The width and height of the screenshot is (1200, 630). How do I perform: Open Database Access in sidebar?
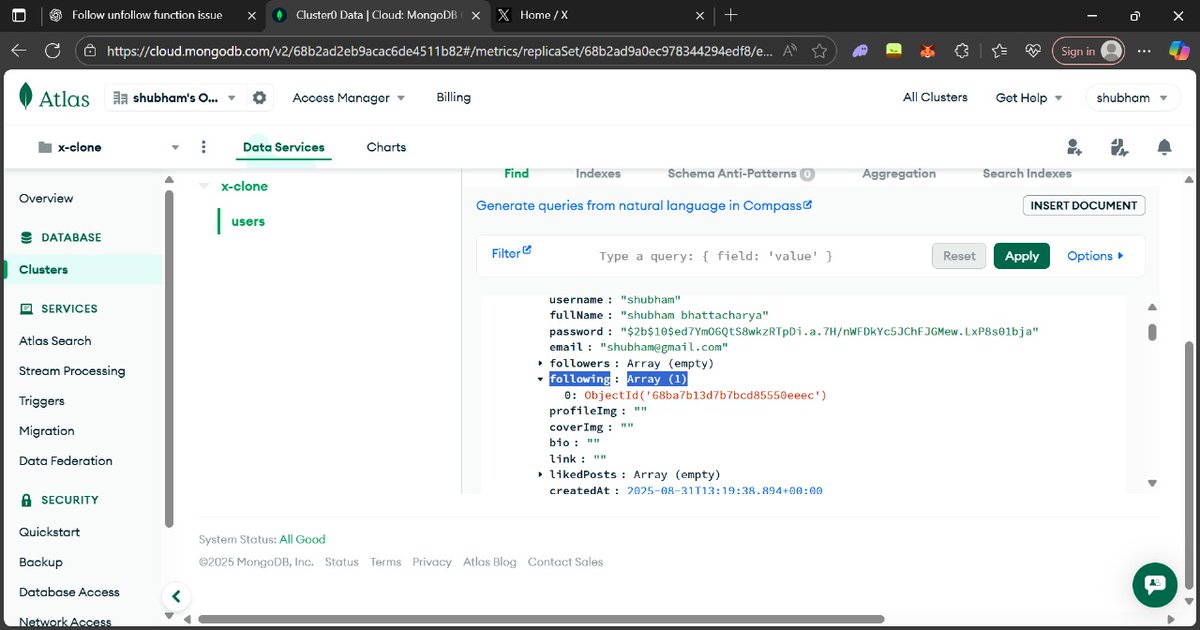point(69,592)
